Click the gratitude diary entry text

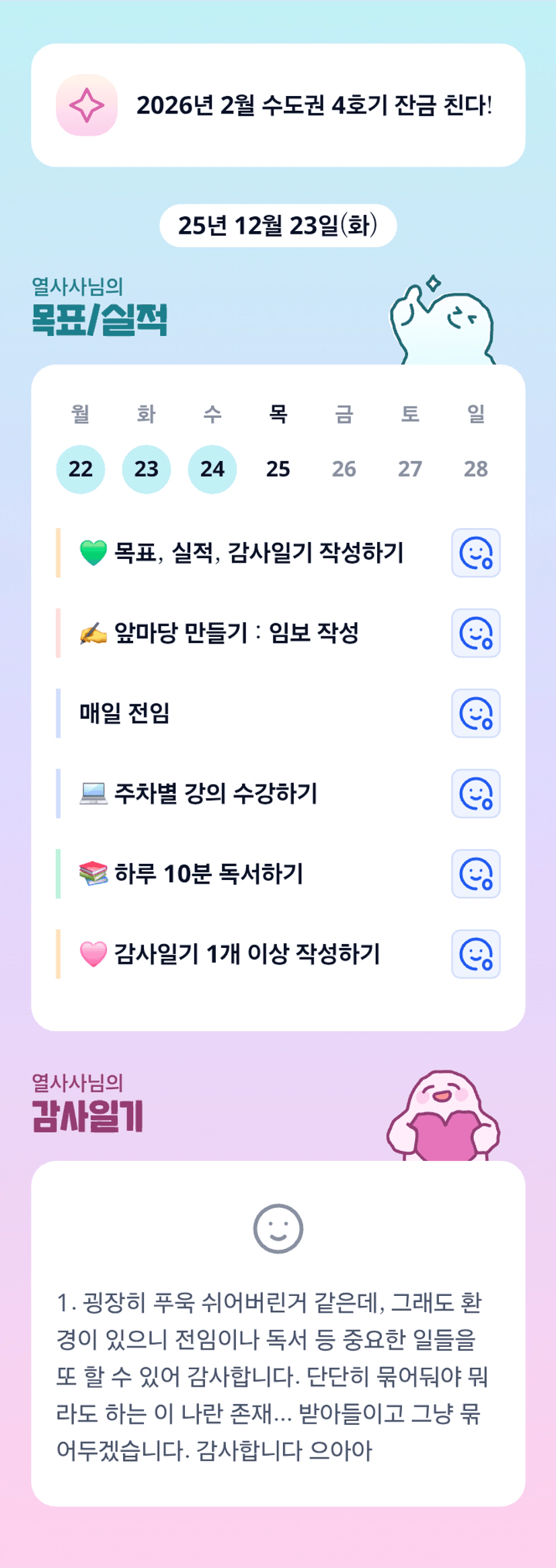coord(272,1377)
